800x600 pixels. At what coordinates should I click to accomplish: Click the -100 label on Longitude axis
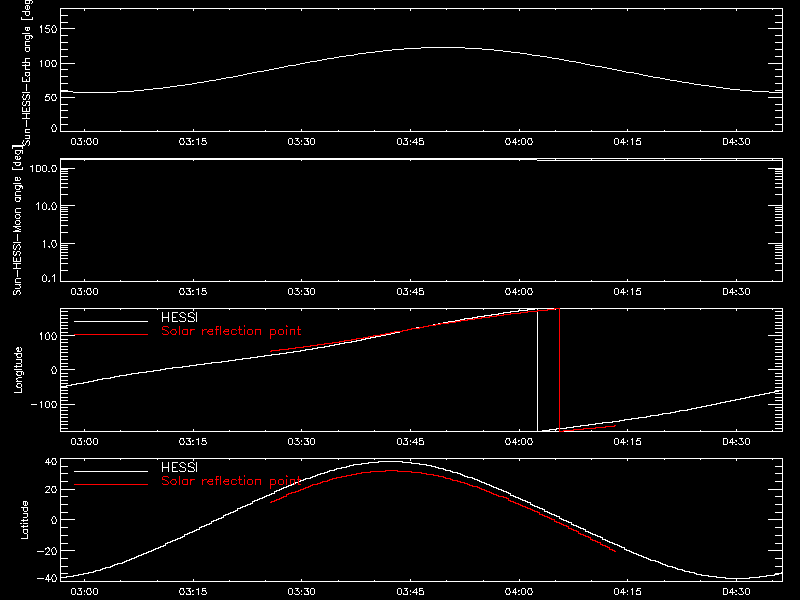pos(43,404)
